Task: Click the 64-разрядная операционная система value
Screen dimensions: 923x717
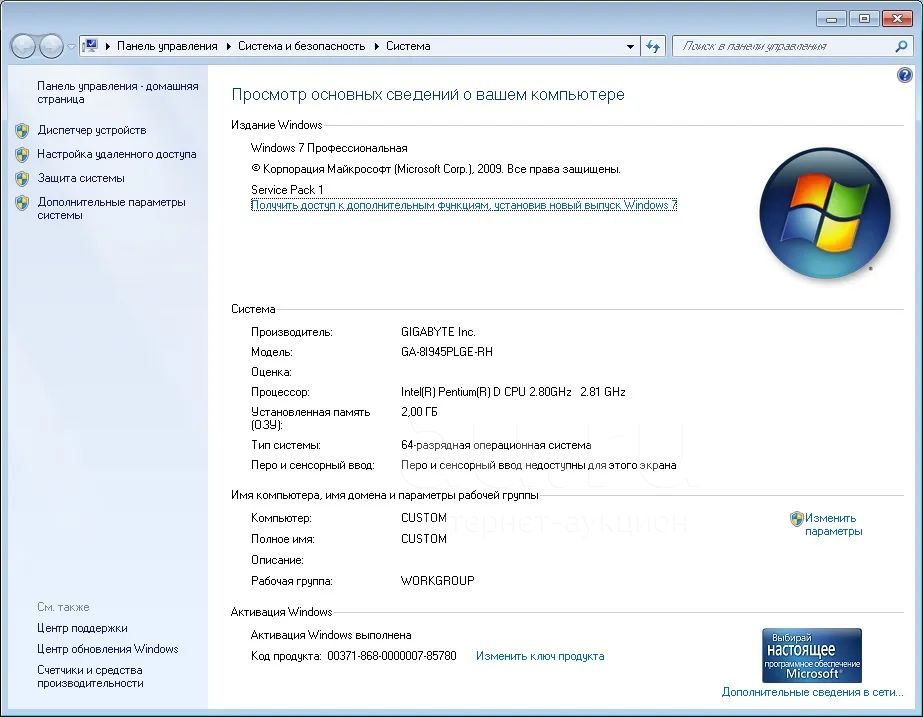Action: (x=496, y=445)
